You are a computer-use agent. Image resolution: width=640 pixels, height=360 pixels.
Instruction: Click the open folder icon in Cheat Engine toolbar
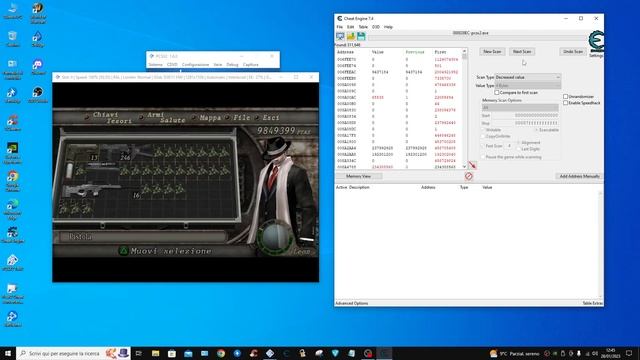(351, 36)
